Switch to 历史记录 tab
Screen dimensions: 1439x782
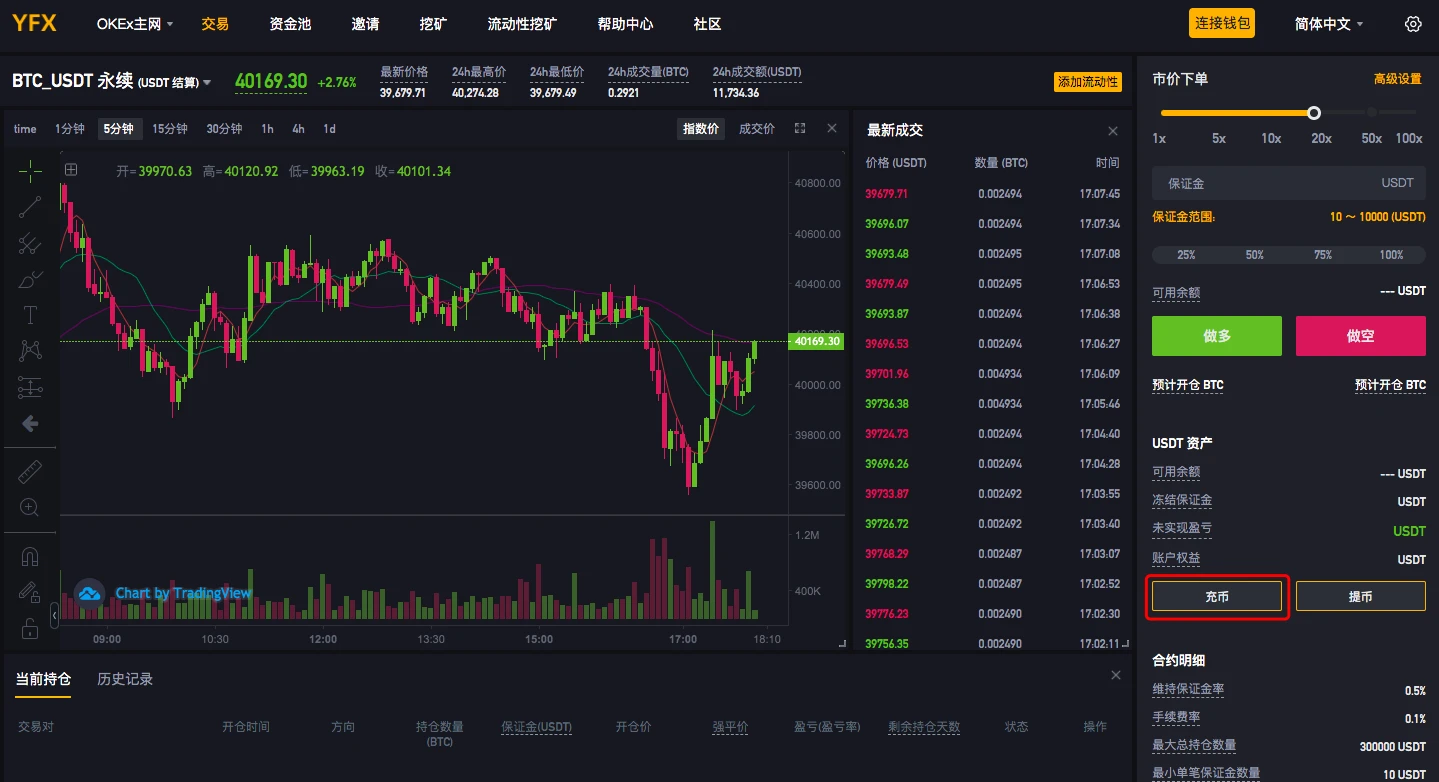pos(125,679)
